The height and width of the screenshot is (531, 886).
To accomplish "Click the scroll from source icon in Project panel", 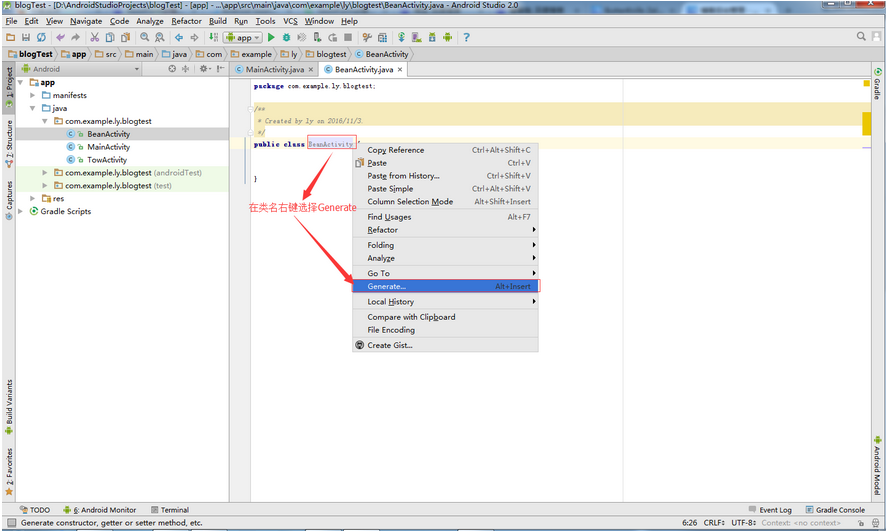I will coord(172,69).
